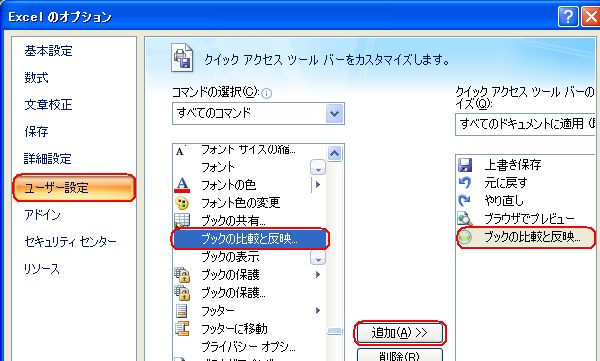The width and height of the screenshot is (600, 361).
Task: Expand the フッター submenu arrow
Action: [x=318, y=310]
